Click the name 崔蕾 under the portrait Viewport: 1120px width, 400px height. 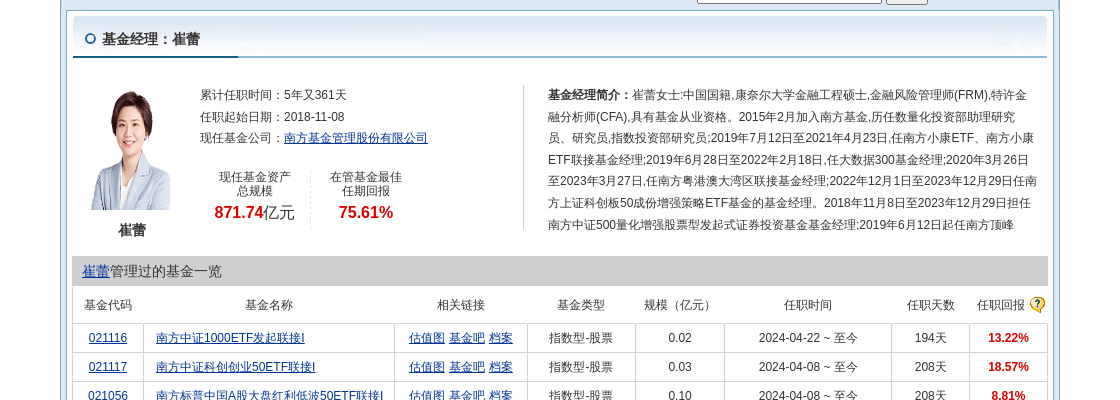(x=132, y=230)
